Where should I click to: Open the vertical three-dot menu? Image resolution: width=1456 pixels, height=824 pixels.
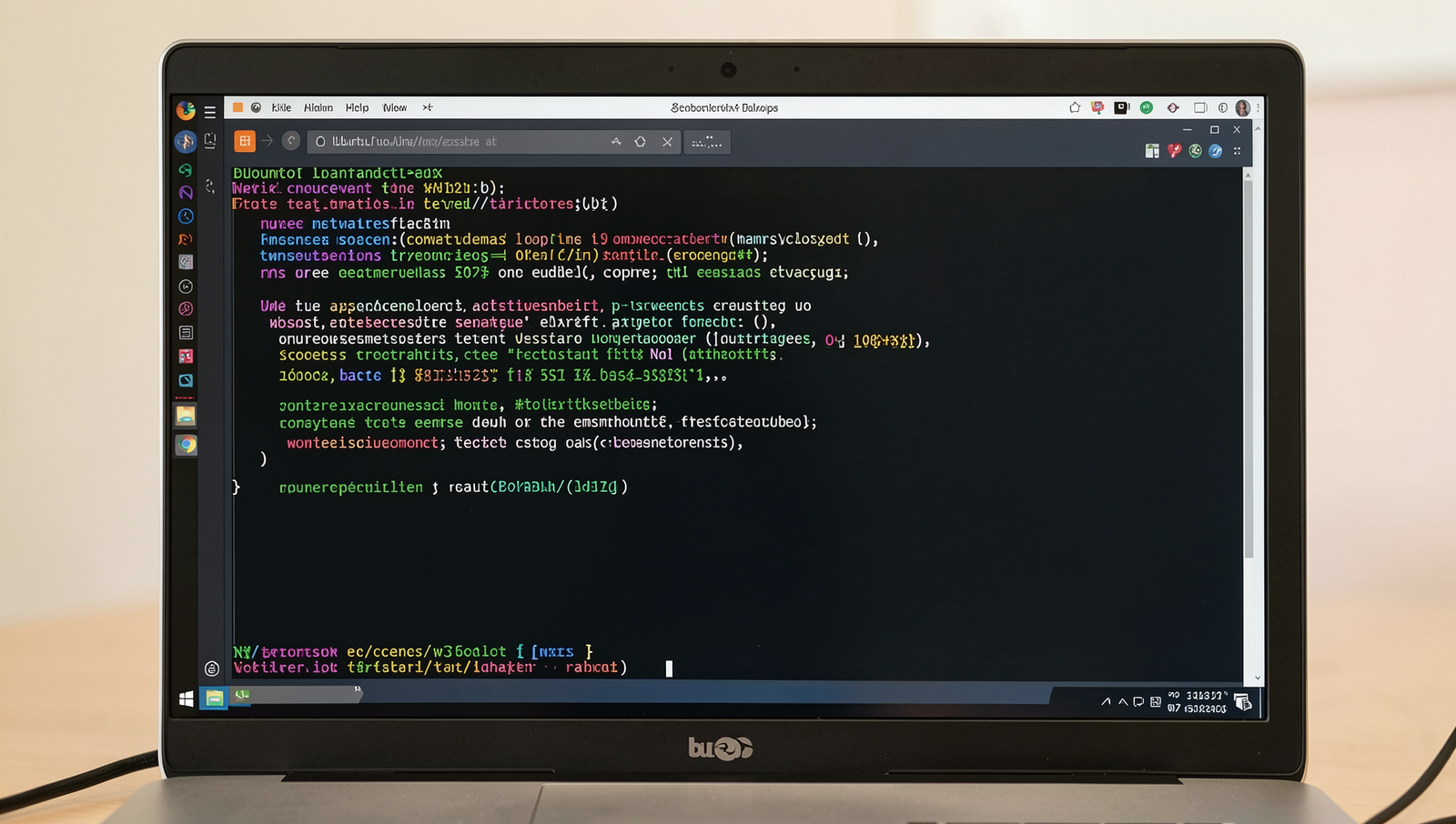coord(1258,107)
